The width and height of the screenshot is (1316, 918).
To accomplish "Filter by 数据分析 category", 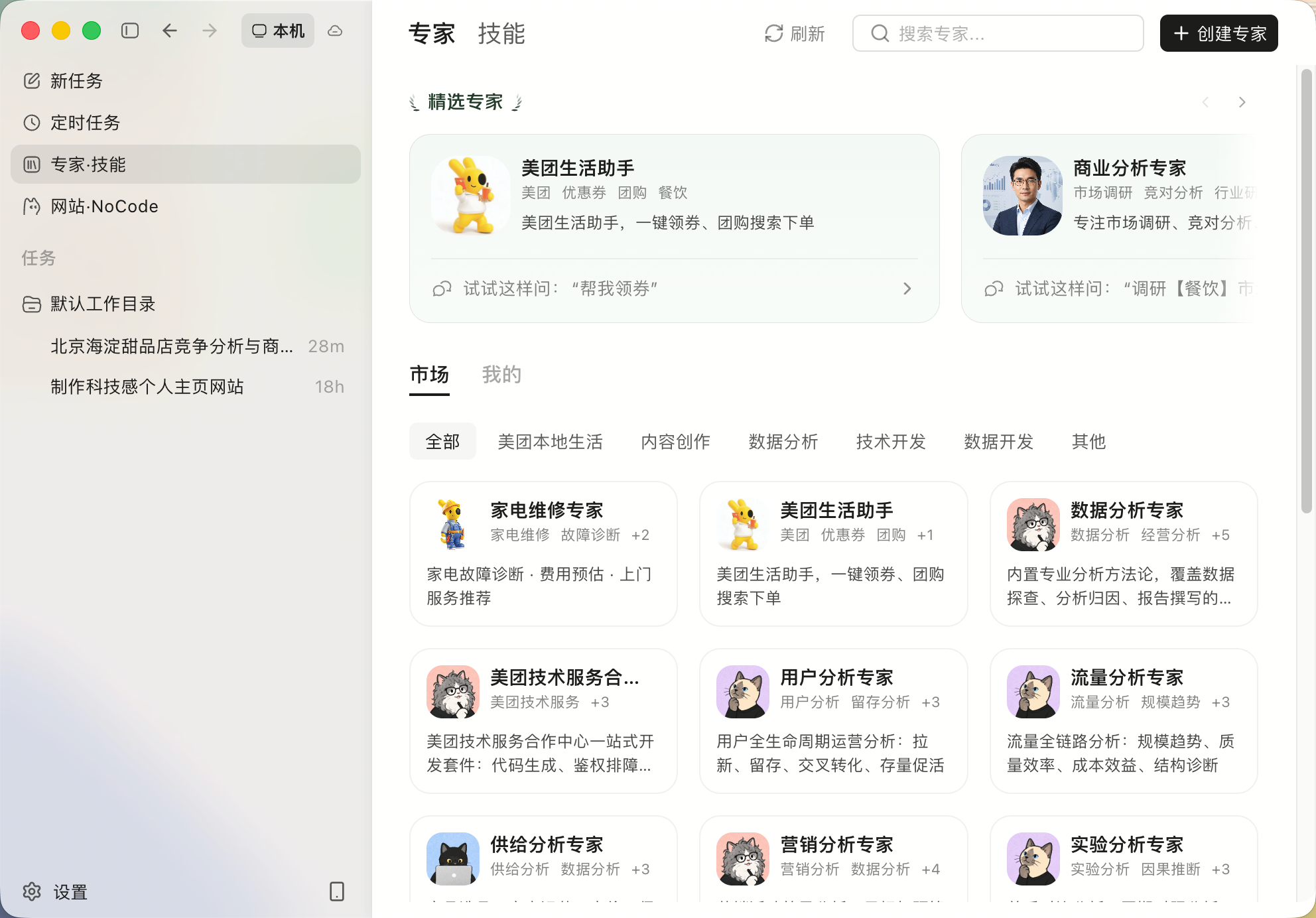I will pos(783,441).
